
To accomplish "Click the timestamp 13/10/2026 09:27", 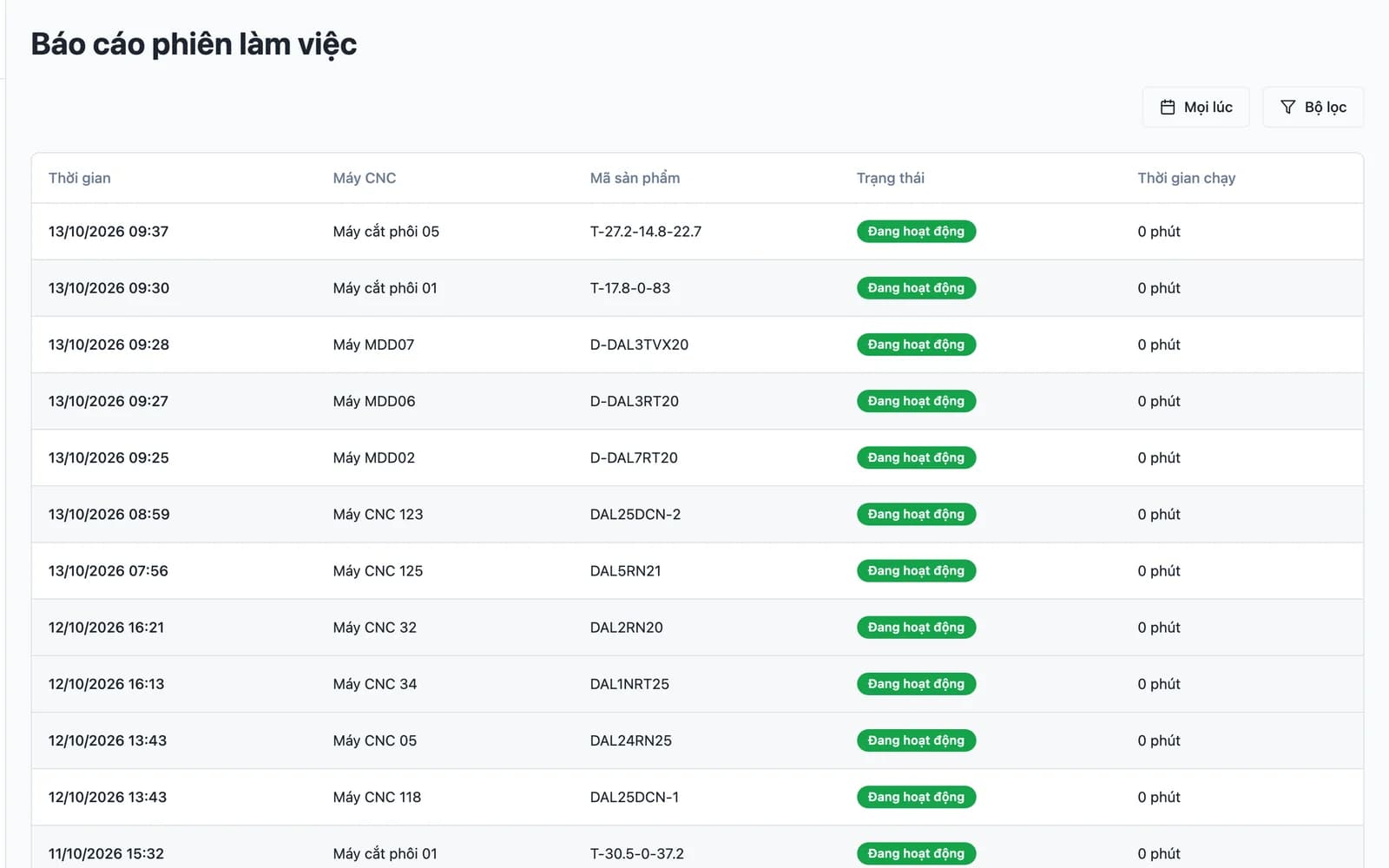I will pos(109,401).
